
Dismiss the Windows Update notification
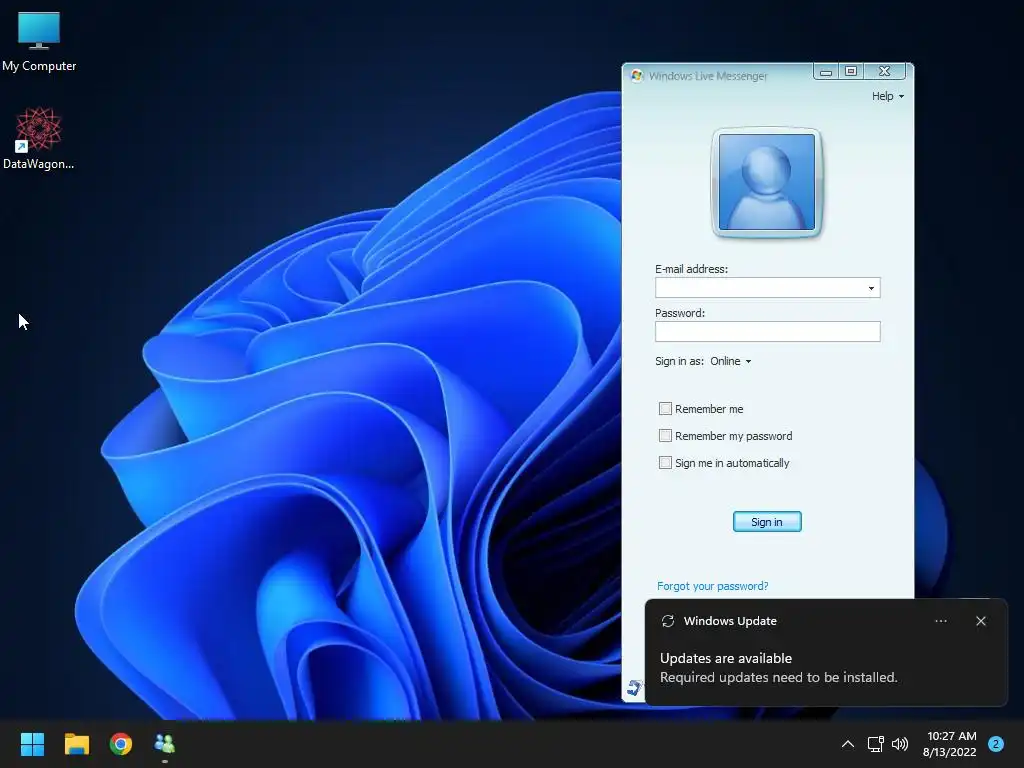coord(980,621)
